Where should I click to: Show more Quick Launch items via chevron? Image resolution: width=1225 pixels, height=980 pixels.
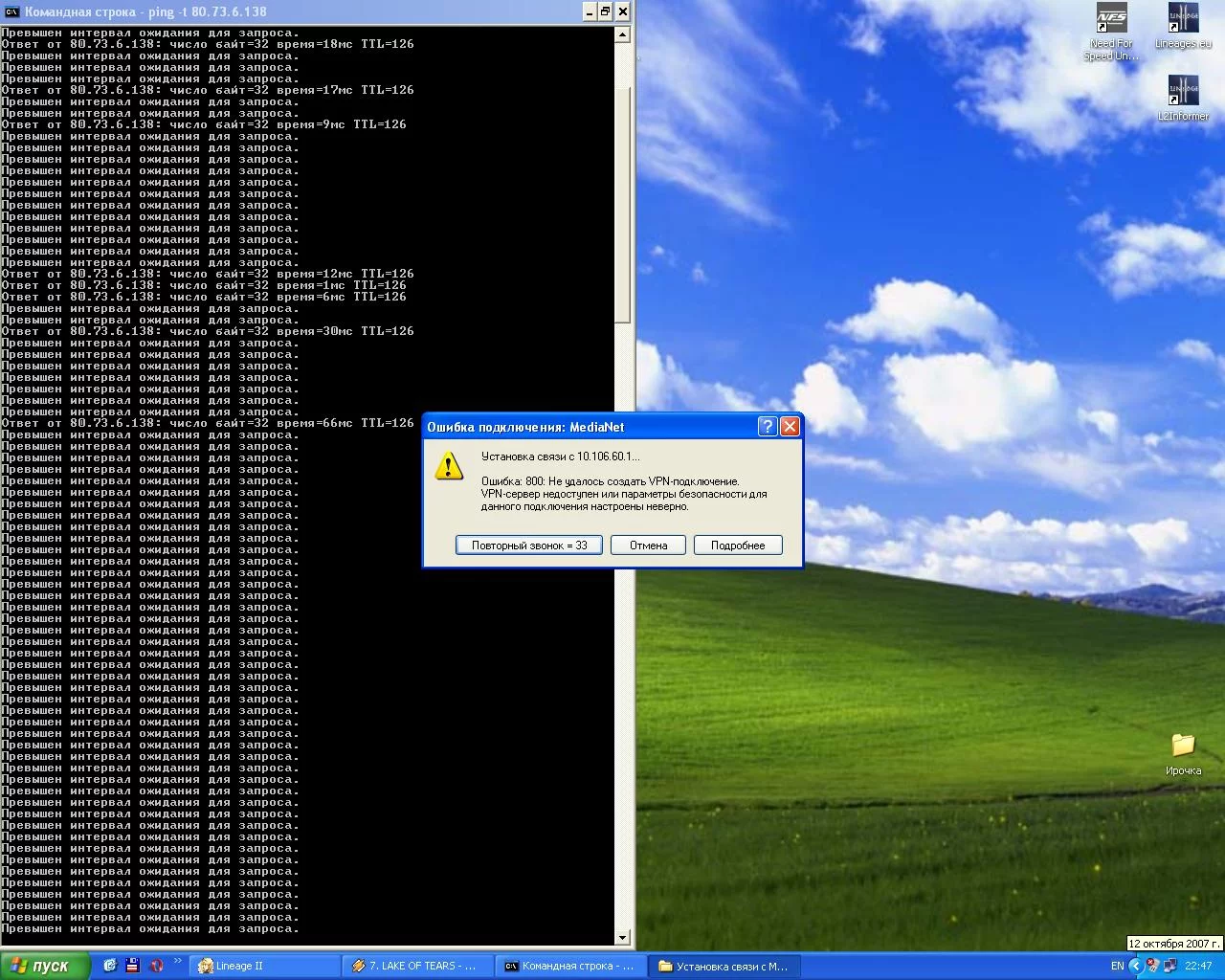[x=177, y=961]
